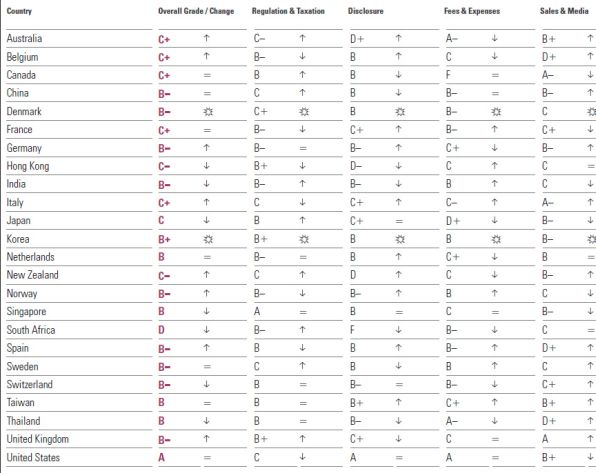Click Denmark's Regulation & Taxation star icon
Image resolution: width=596 pixels, height=473 pixels.
pos(304,112)
